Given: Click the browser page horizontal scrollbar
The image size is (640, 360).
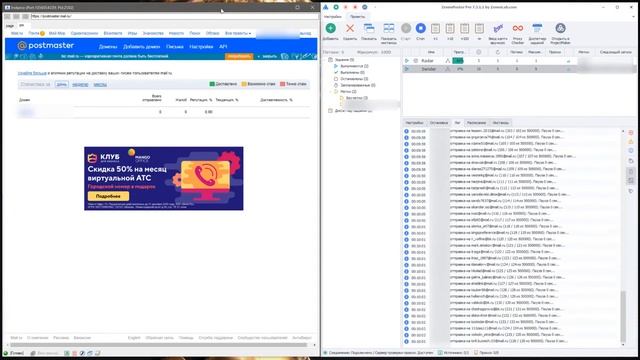Looking at the screenshot, I should [159, 345].
